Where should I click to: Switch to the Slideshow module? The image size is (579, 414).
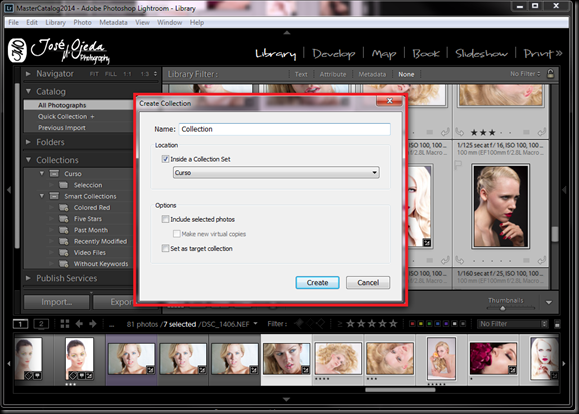coord(481,54)
